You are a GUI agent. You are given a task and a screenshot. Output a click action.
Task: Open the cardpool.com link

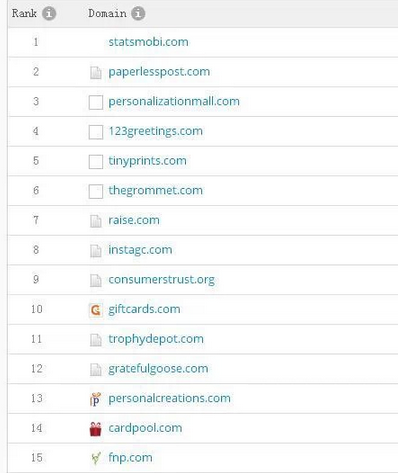click(x=145, y=428)
